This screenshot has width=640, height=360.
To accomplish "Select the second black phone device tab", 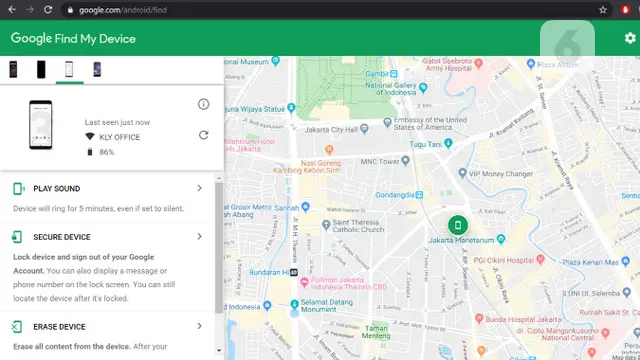I will (x=41, y=69).
